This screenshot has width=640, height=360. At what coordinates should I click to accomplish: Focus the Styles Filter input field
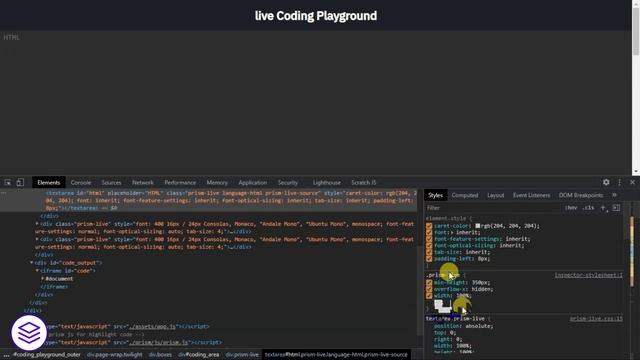click(x=493, y=208)
